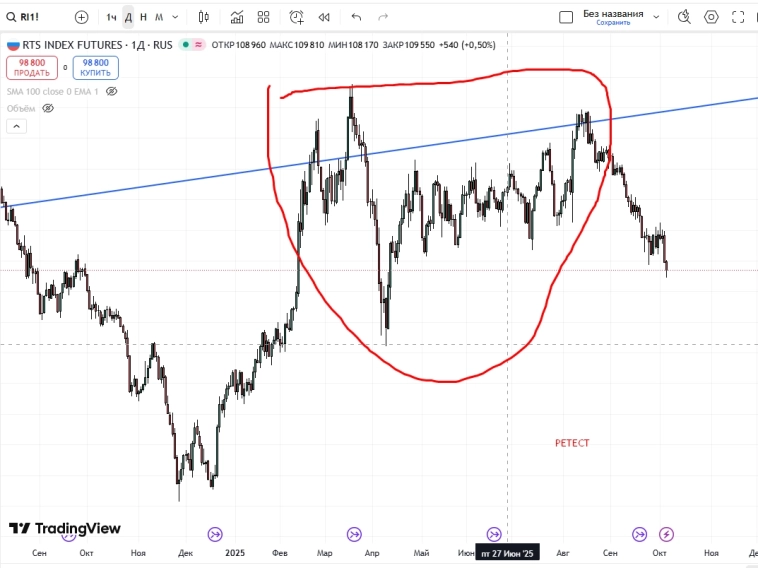Click the green market status dot
The width and height of the screenshot is (758, 568).
click(x=186, y=45)
